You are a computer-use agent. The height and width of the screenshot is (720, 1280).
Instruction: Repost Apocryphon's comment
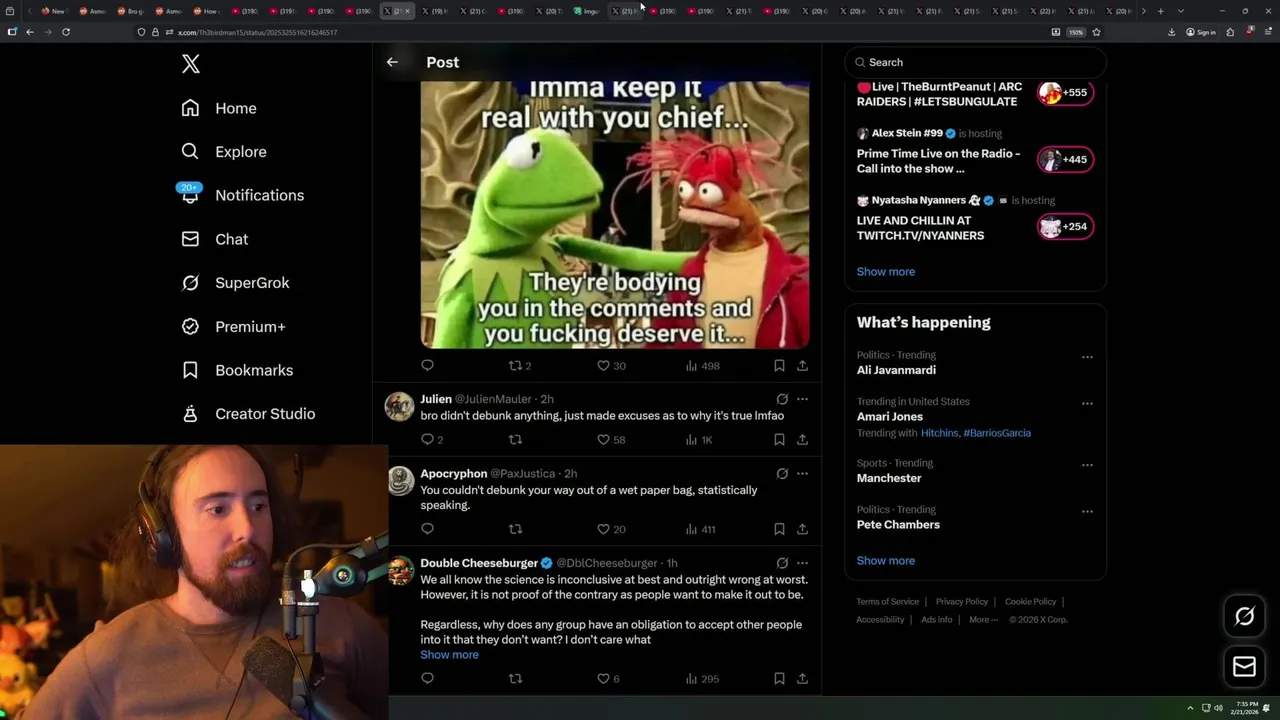[x=515, y=529]
